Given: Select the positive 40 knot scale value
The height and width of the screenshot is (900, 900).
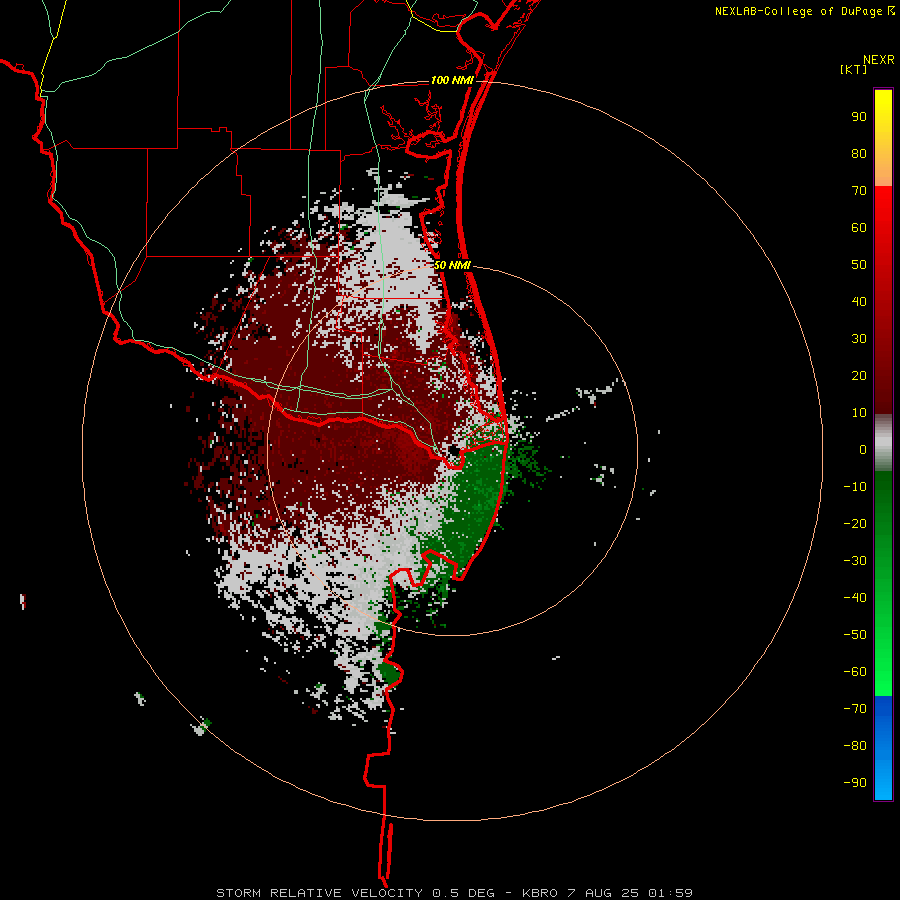Looking at the screenshot, I should 859,301.
